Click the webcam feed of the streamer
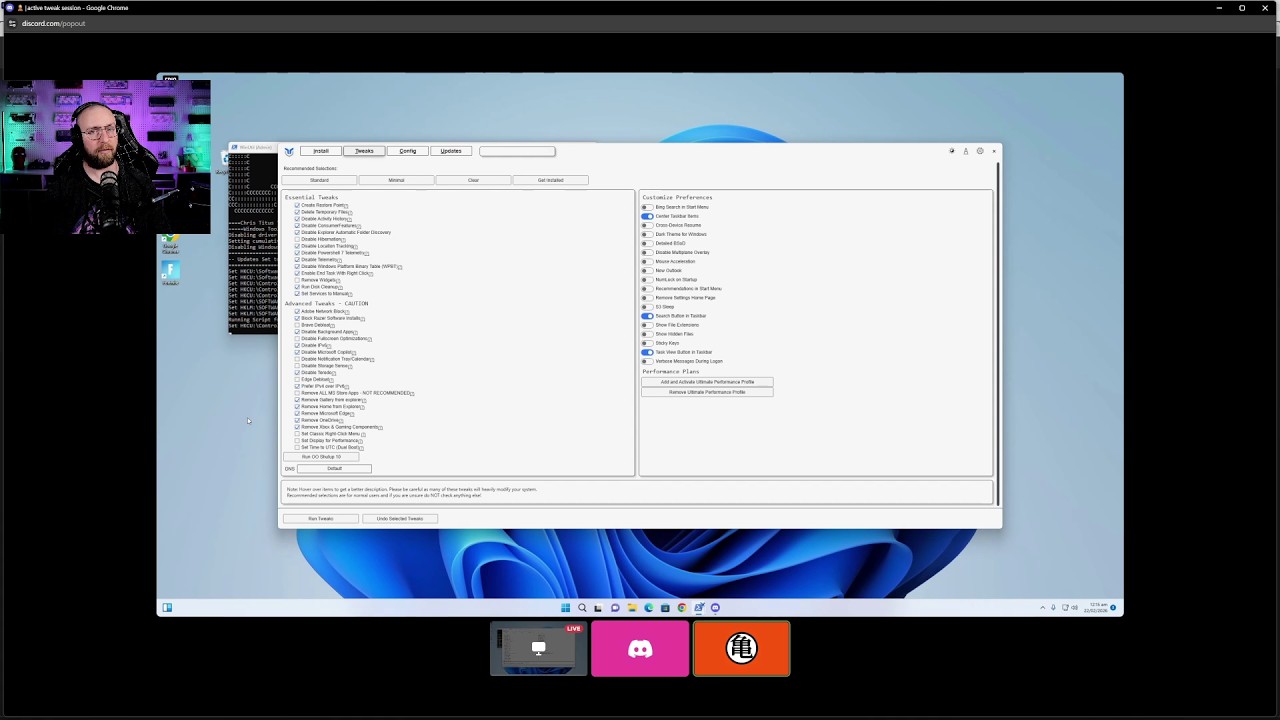This screenshot has width=1280, height=720. (x=105, y=157)
